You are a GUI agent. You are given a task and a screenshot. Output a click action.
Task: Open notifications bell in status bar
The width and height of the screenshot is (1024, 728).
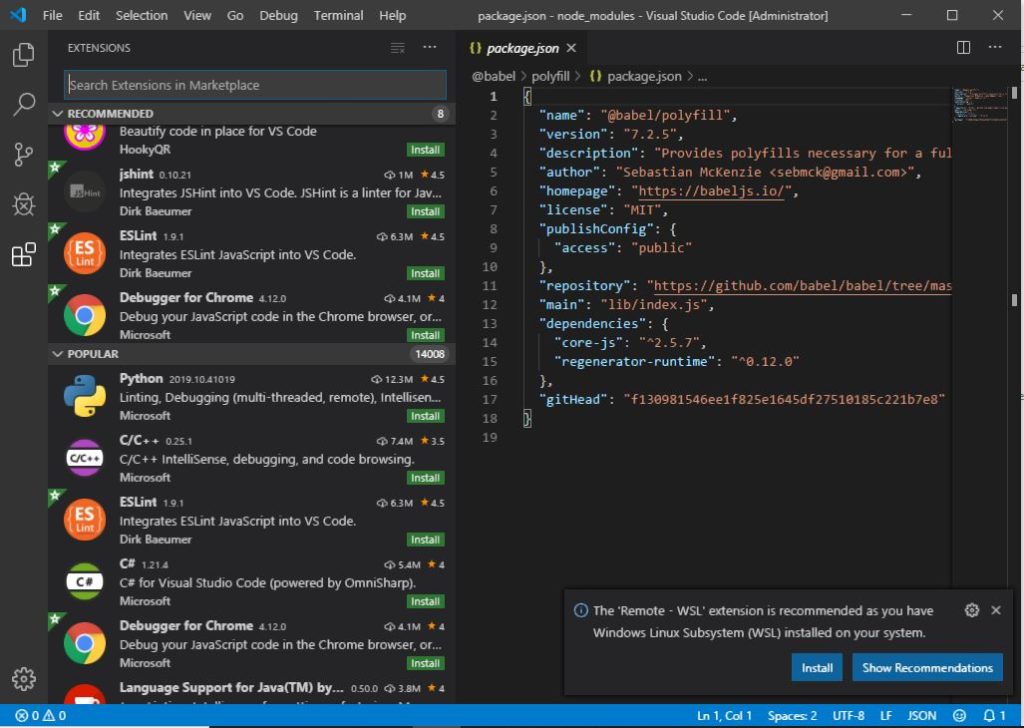(994, 716)
